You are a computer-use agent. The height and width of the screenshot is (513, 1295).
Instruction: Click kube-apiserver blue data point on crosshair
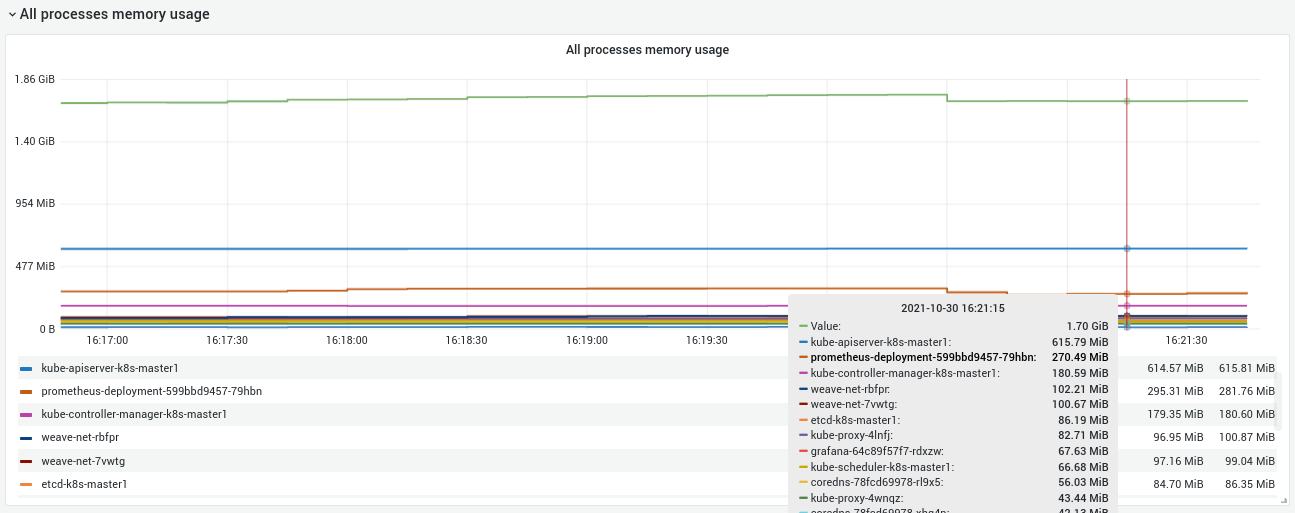(1127, 248)
